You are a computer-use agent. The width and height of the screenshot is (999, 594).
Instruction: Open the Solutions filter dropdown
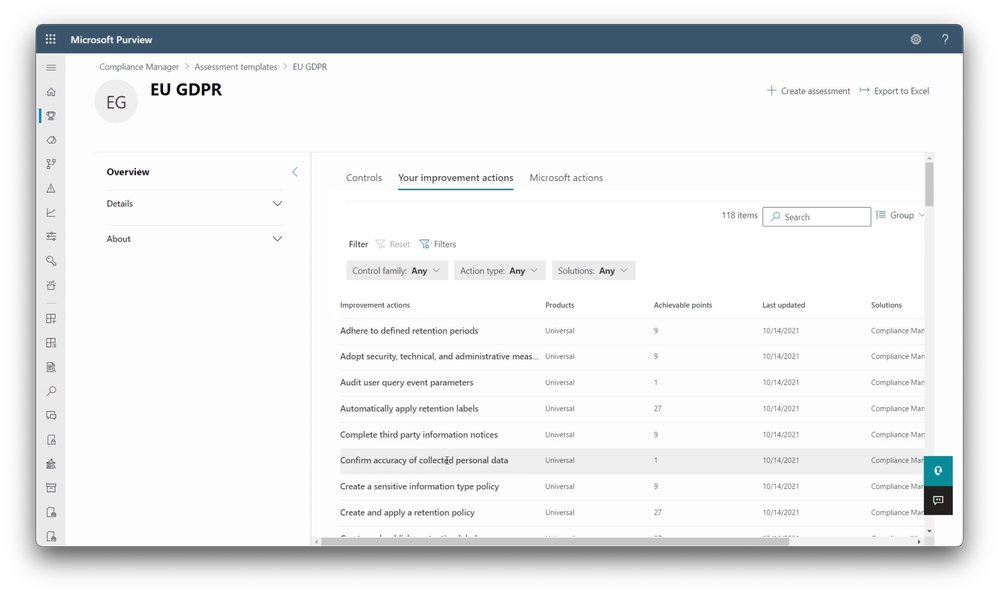point(593,271)
